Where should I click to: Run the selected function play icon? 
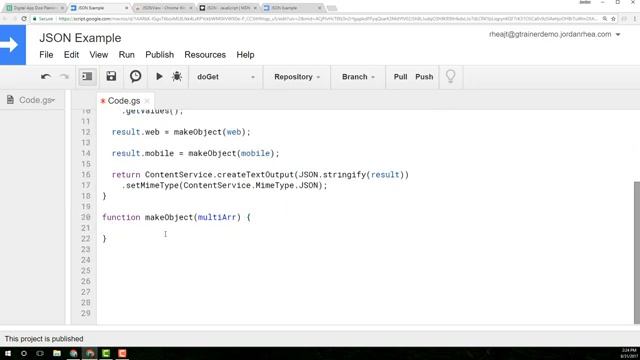click(159, 76)
